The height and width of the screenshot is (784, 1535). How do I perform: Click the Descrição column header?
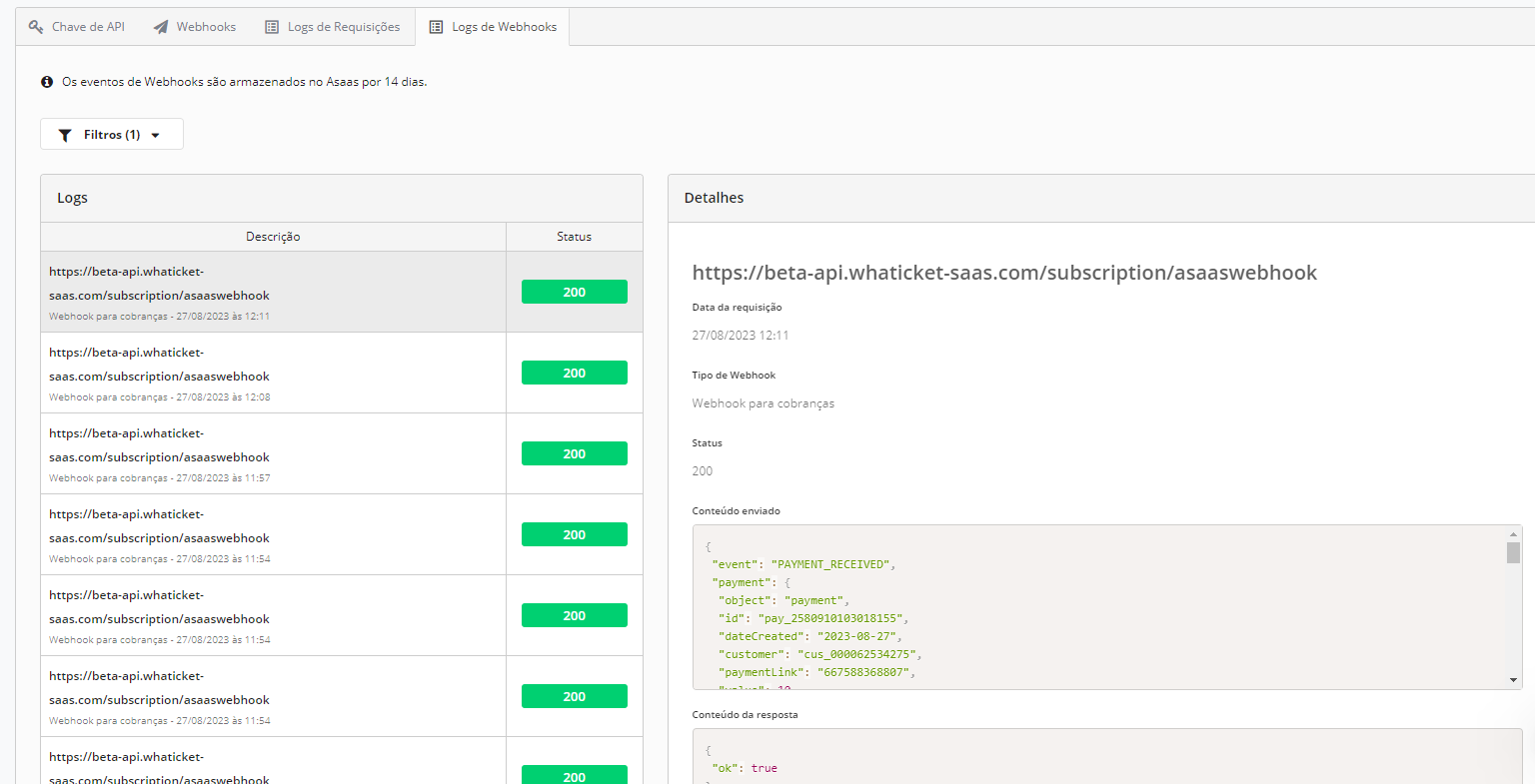[x=273, y=237]
